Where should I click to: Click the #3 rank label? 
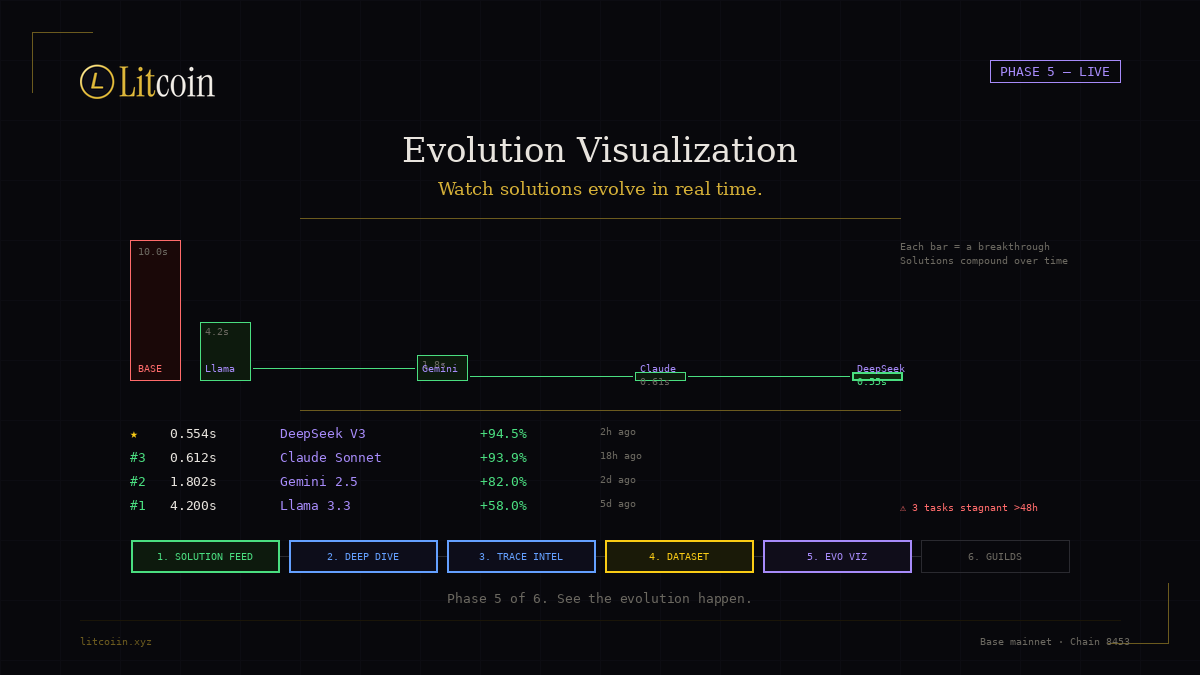(x=138, y=458)
